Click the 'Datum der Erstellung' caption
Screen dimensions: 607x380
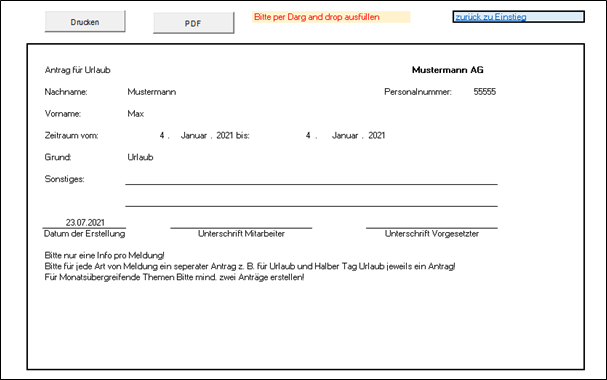tap(84, 234)
